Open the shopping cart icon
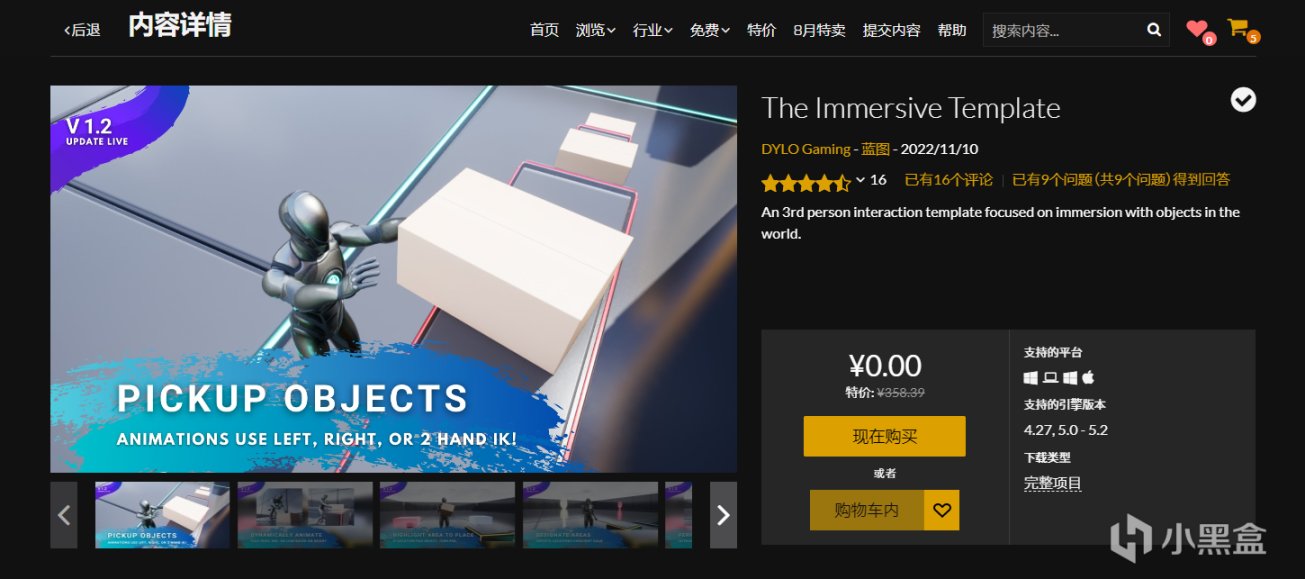This screenshot has width=1305, height=579. point(1238,28)
